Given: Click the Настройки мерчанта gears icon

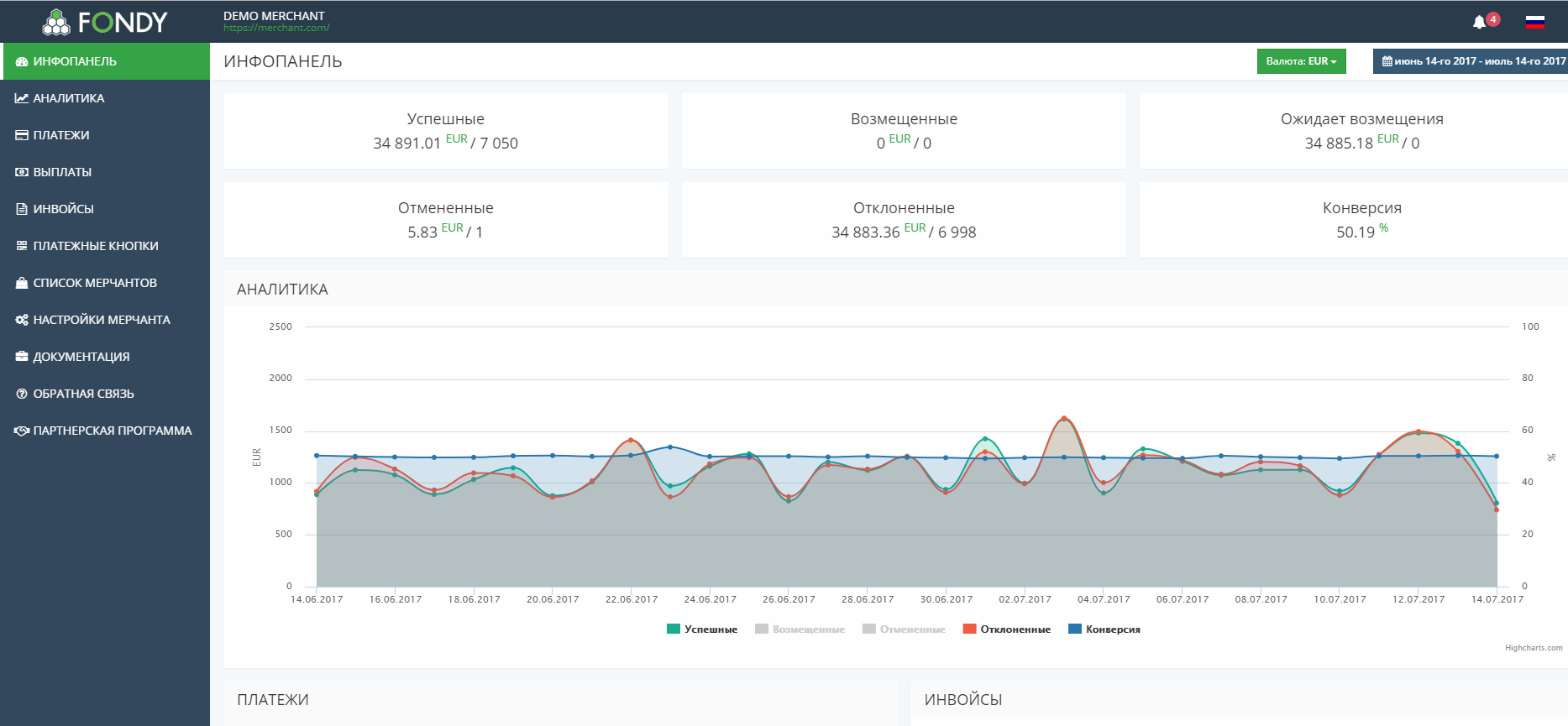Looking at the screenshot, I should pyautogui.click(x=22, y=320).
